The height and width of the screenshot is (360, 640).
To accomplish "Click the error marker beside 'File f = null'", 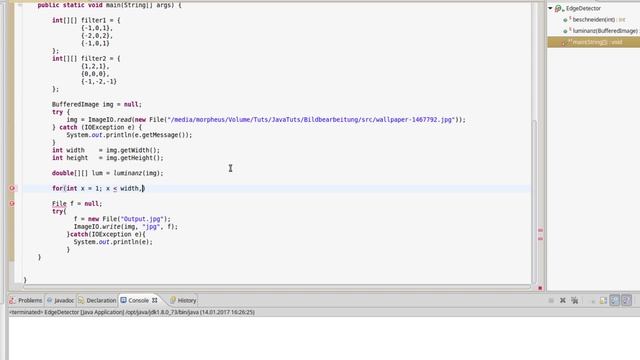I will pos(12,203).
